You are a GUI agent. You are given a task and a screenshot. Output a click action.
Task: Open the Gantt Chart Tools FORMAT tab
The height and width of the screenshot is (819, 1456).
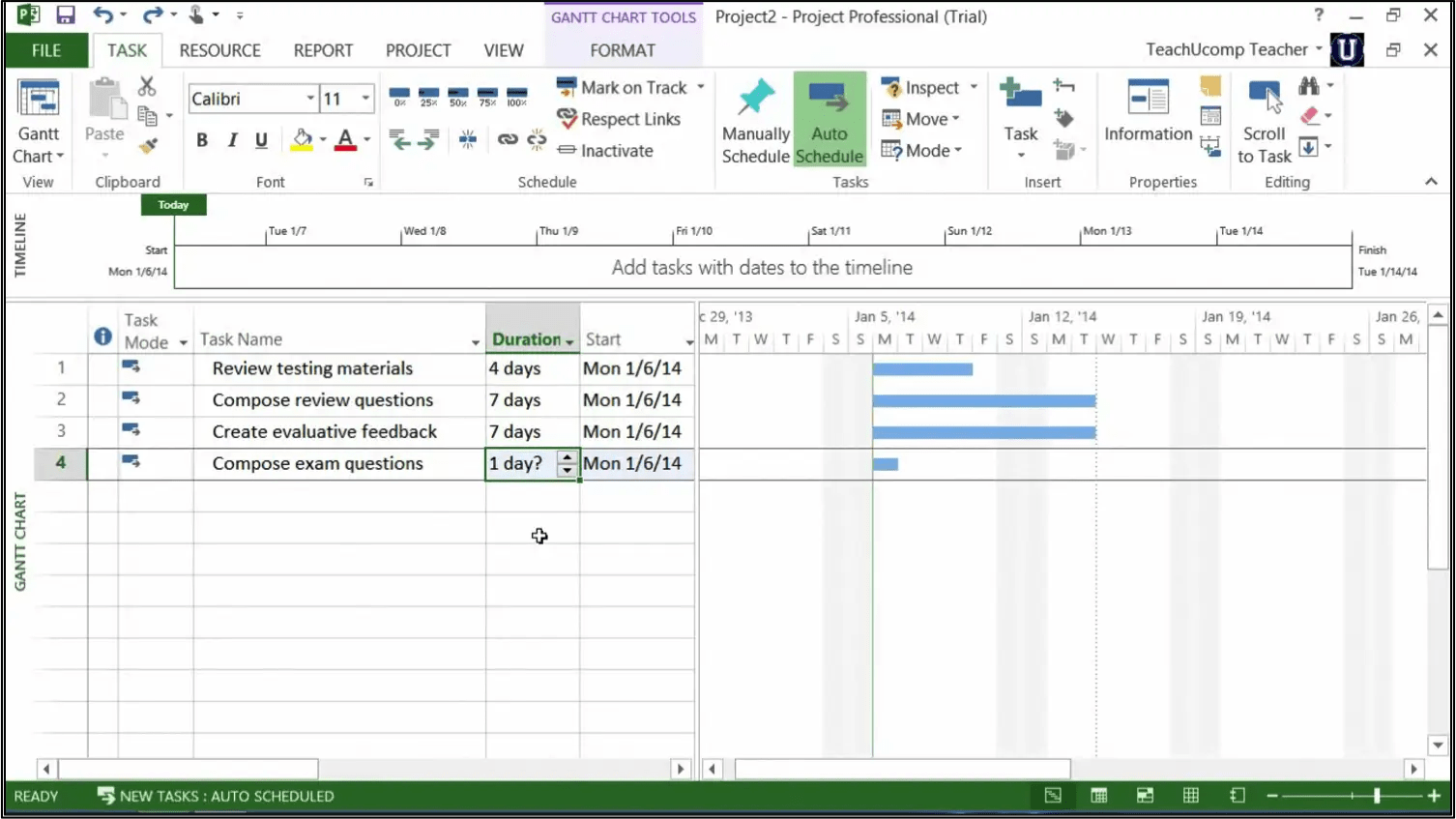[x=623, y=50]
